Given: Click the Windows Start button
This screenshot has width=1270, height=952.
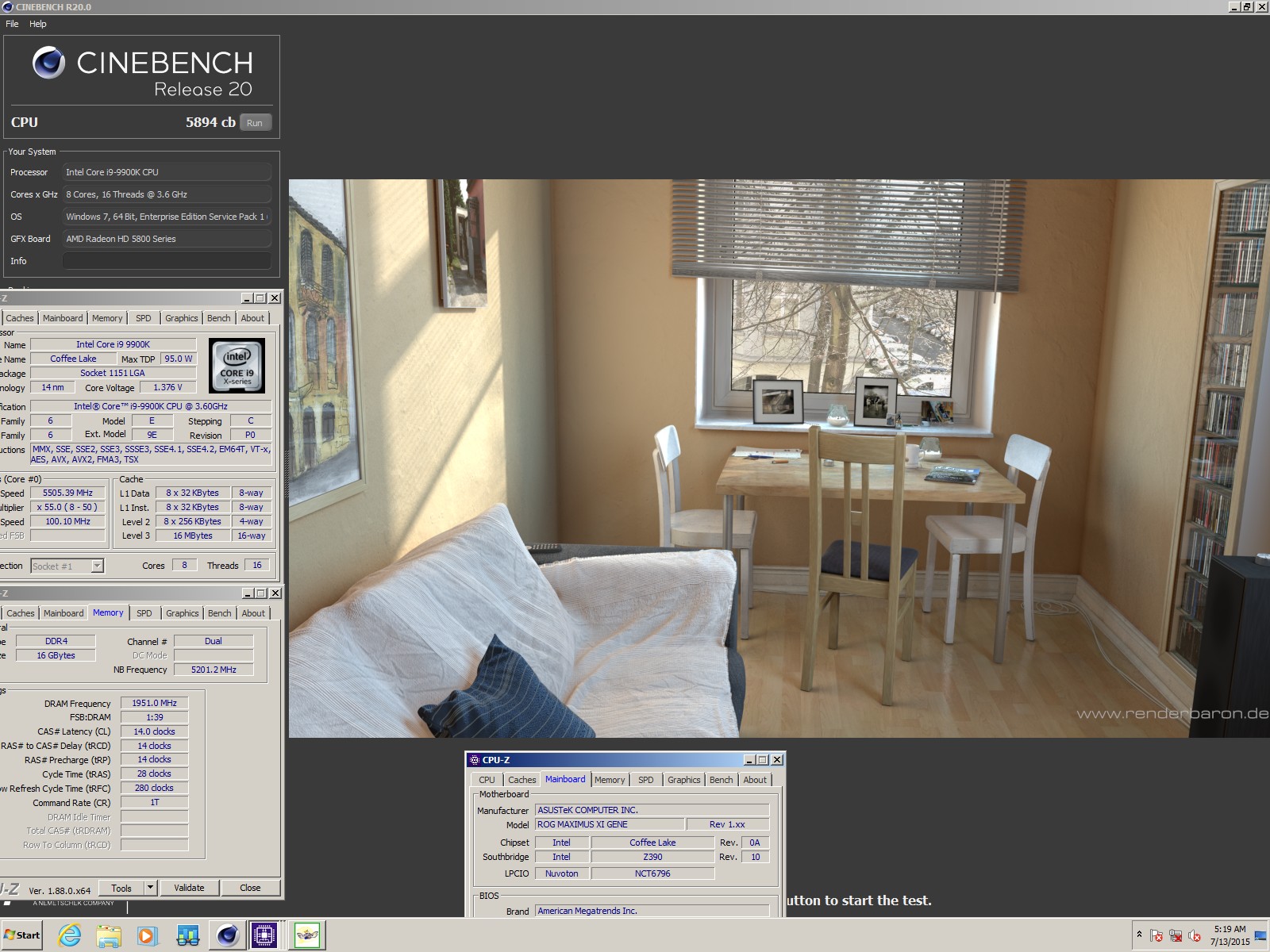Looking at the screenshot, I should click(22, 935).
